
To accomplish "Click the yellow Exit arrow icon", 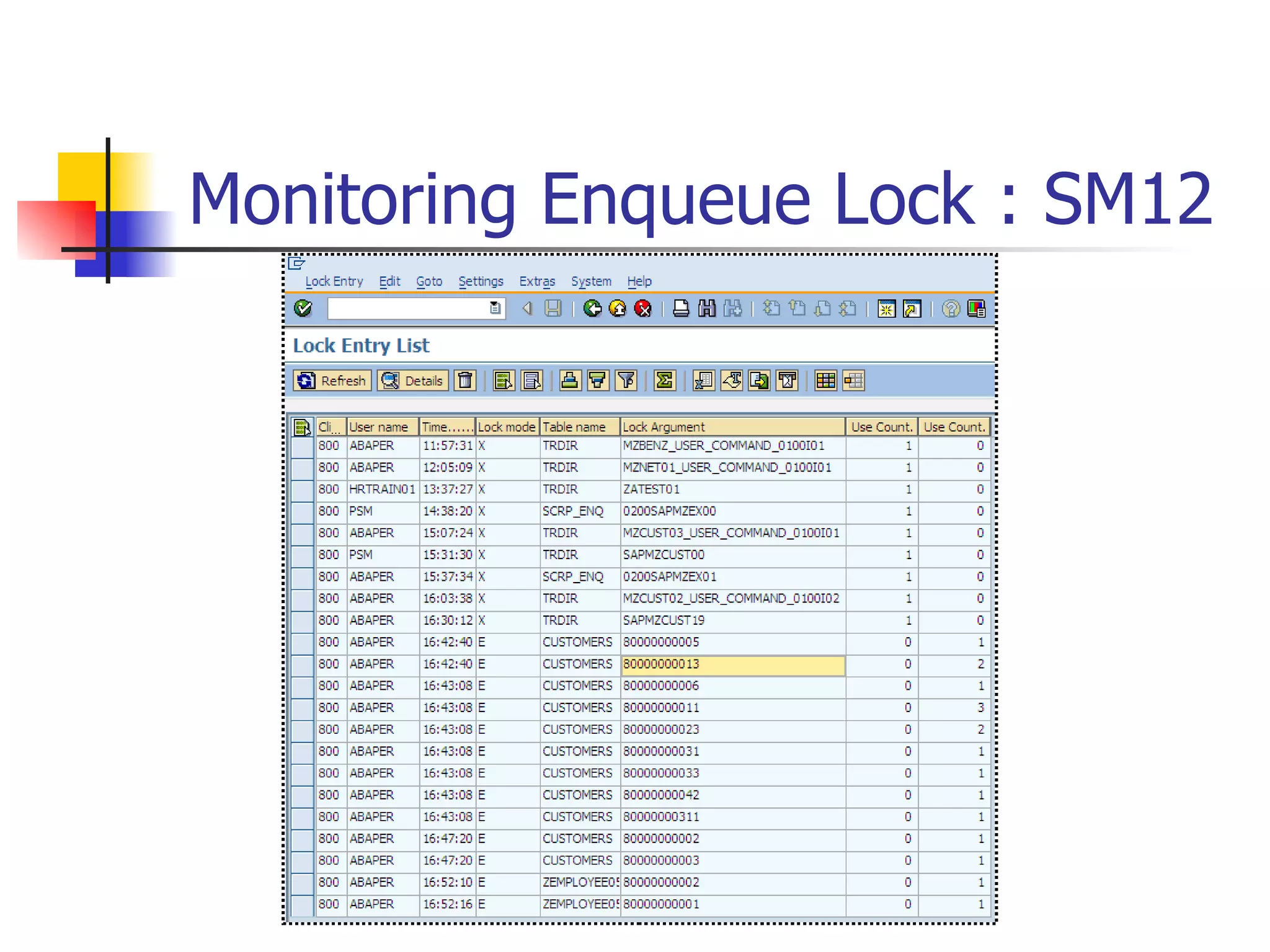I will click(618, 308).
